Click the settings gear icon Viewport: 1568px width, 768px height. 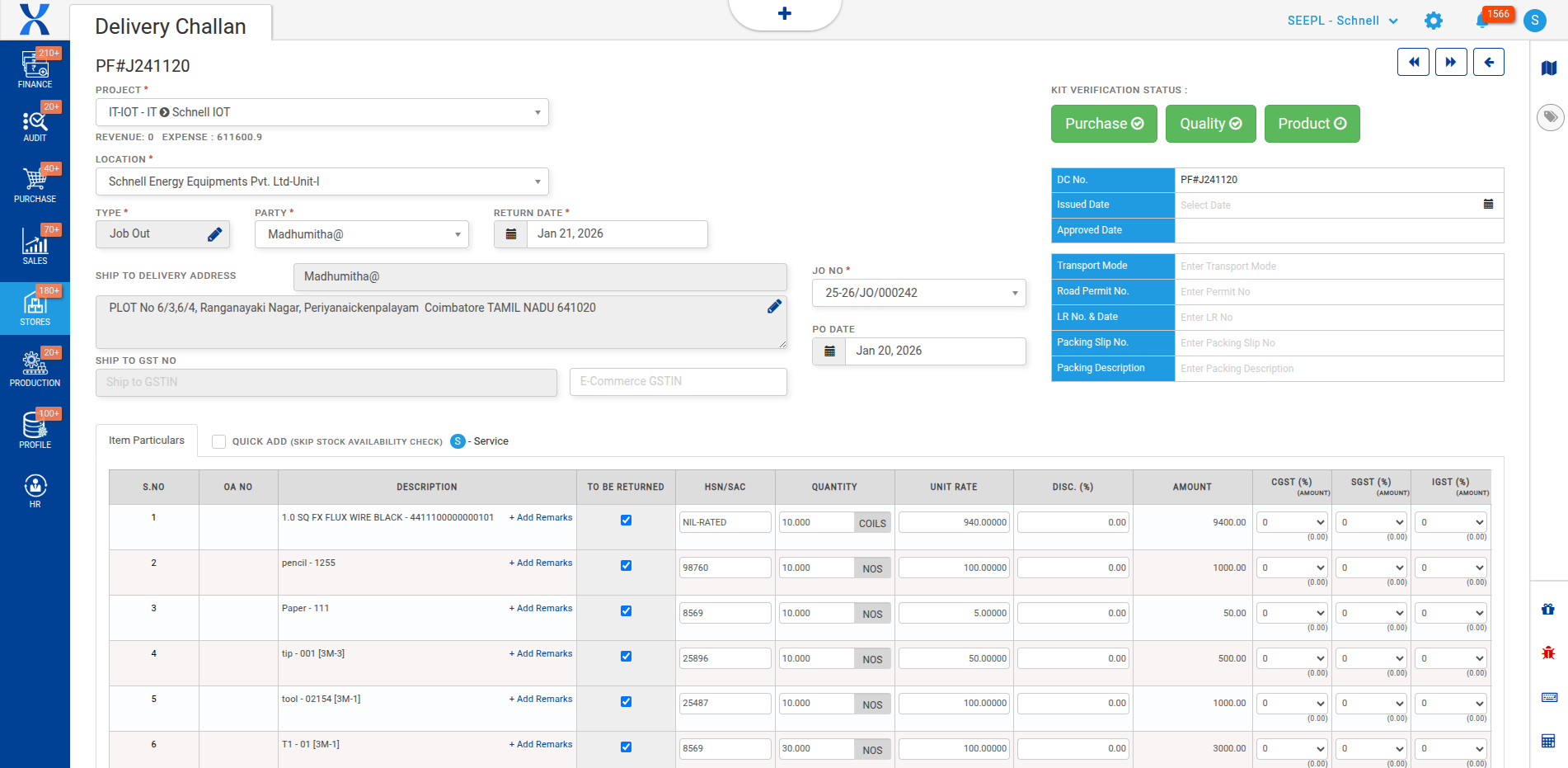click(x=1434, y=21)
